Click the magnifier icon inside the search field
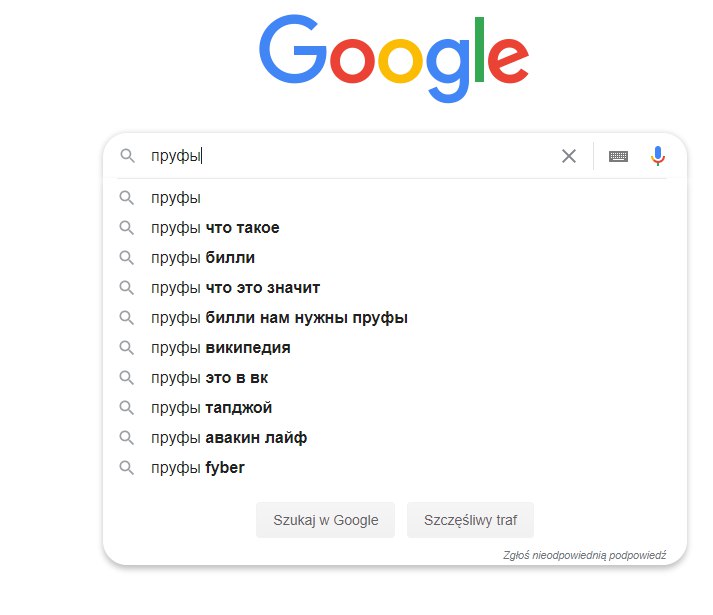Screen dimensions: 713x615 pos(127,156)
